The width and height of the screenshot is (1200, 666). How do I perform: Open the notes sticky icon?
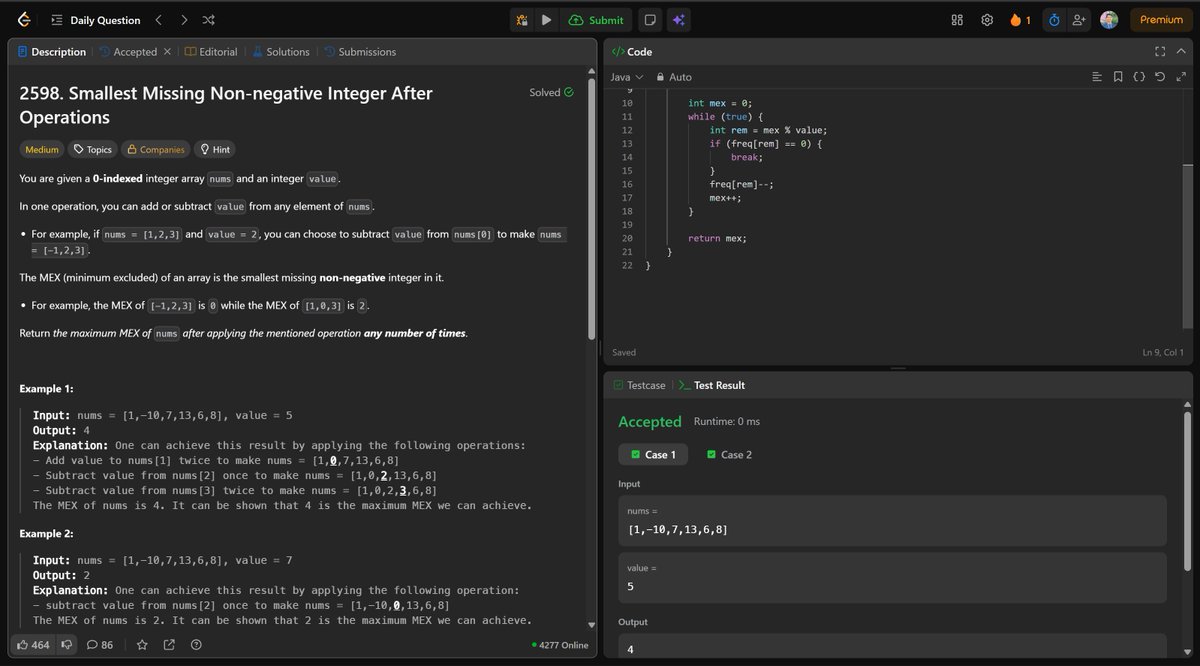pyautogui.click(x=650, y=20)
